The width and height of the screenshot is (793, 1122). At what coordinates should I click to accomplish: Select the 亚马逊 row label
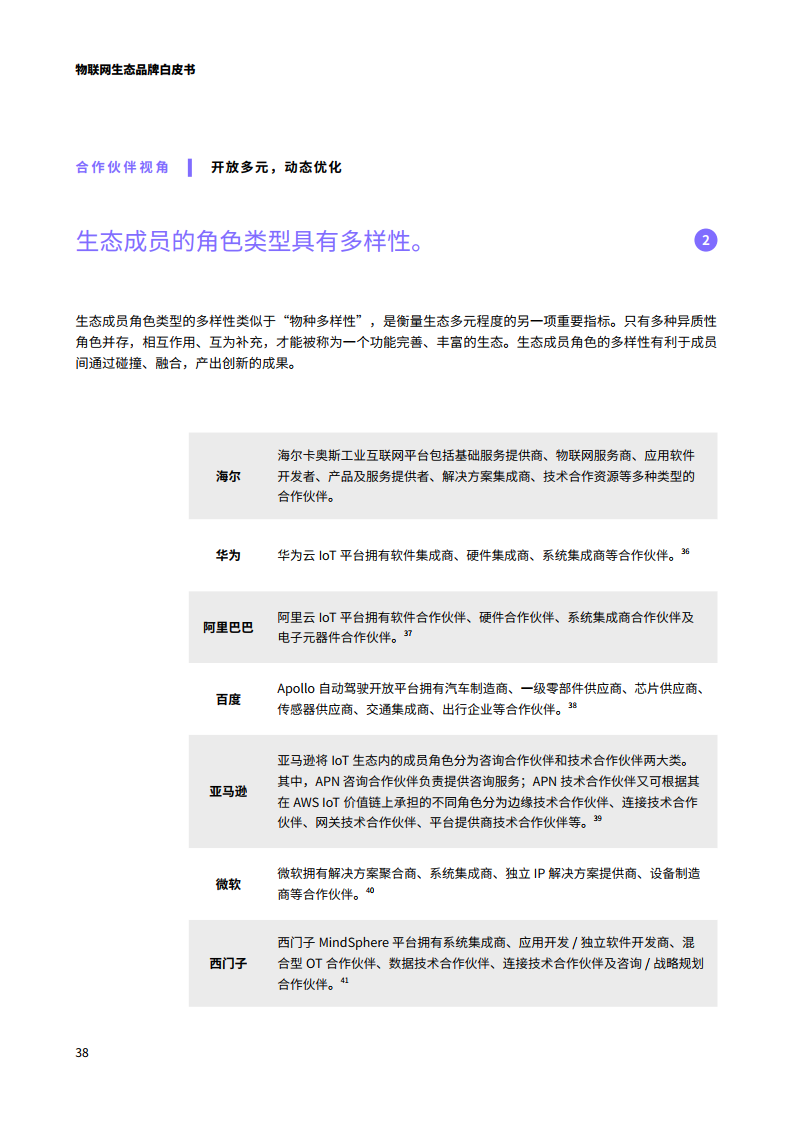tap(228, 791)
